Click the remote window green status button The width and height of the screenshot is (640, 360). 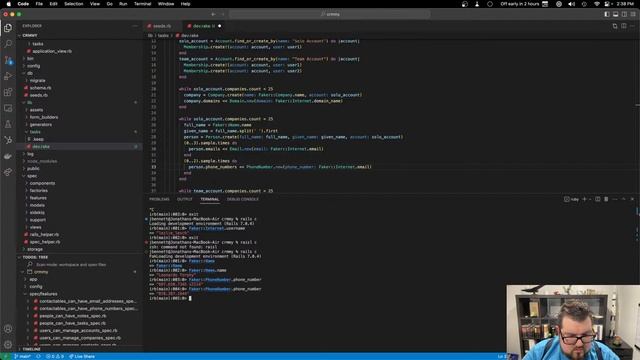[5, 356]
